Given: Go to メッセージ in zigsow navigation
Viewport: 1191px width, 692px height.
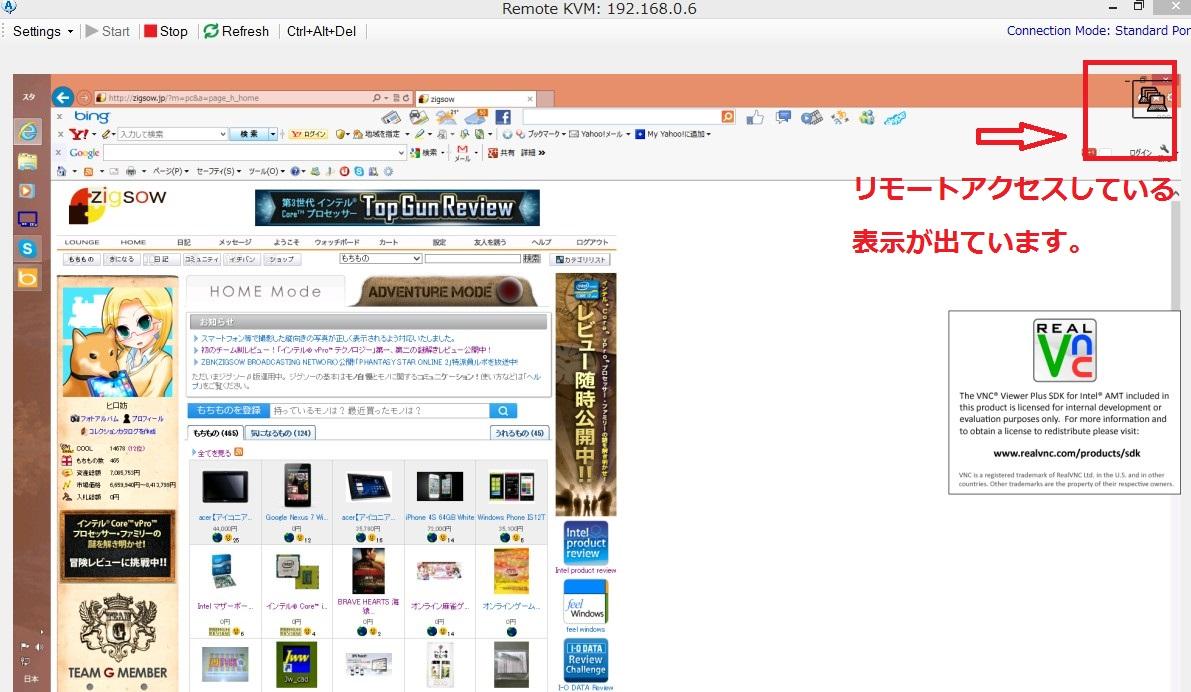Looking at the screenshot, I should pos(235,242).
